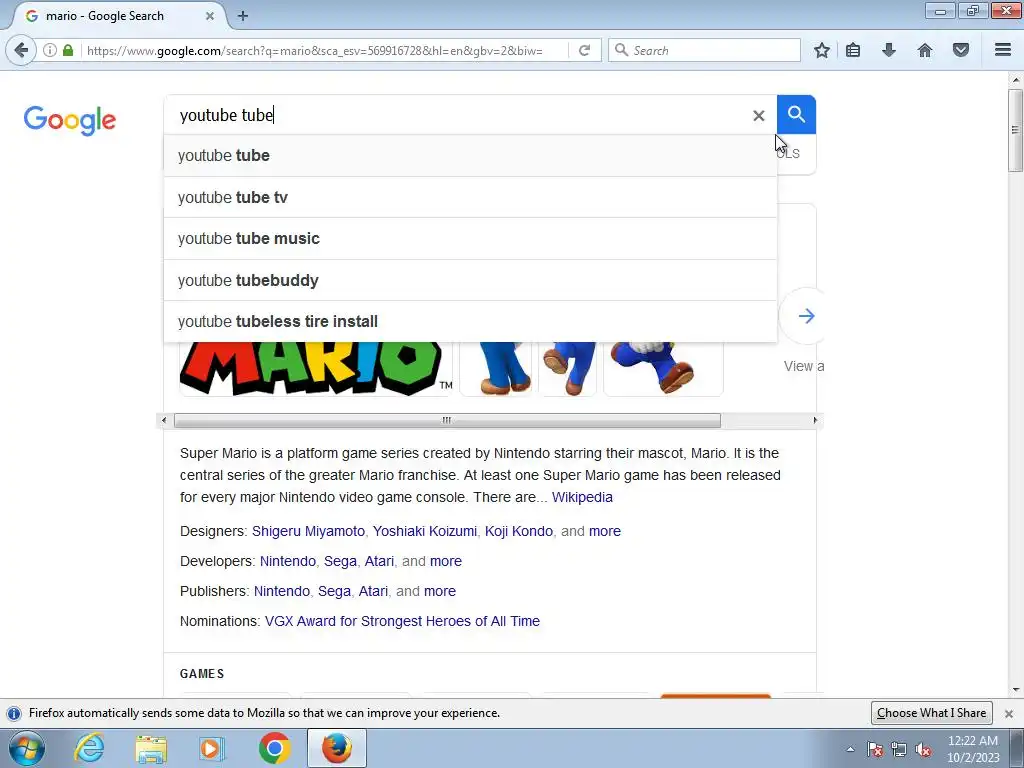
Task: Open Windows Explorer folder in taskbar
Action: pyautogui.click(x=151, y=748)
